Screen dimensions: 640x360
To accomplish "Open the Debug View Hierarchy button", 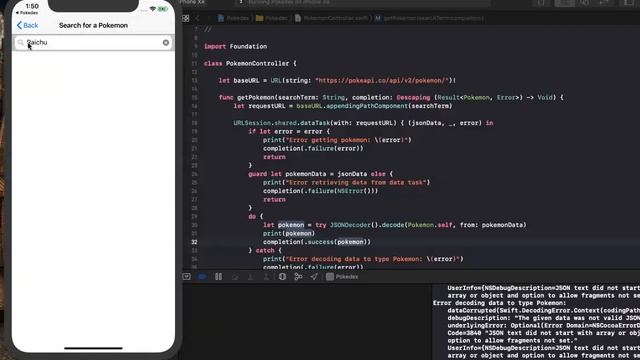I will [282, 277].
